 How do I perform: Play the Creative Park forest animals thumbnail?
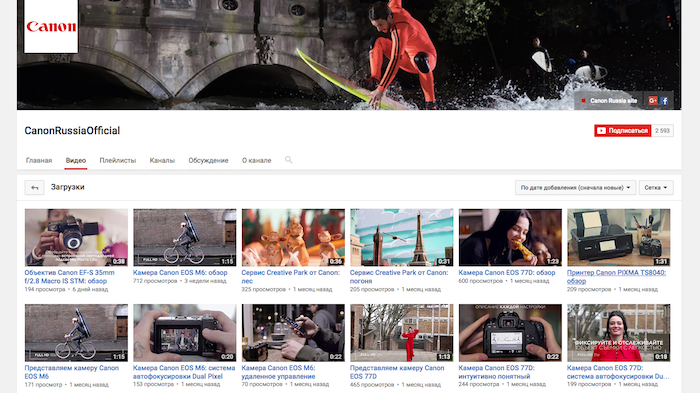point(293,237)
